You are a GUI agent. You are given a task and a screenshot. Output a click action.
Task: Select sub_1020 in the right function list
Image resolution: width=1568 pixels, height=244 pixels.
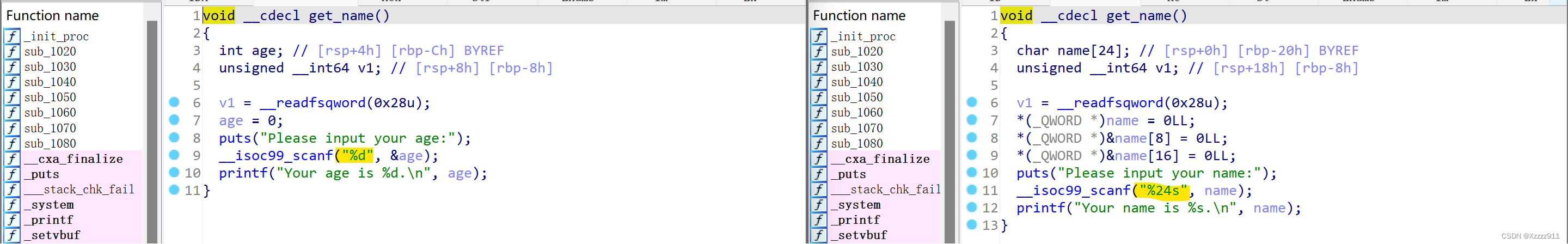(856, 52)
